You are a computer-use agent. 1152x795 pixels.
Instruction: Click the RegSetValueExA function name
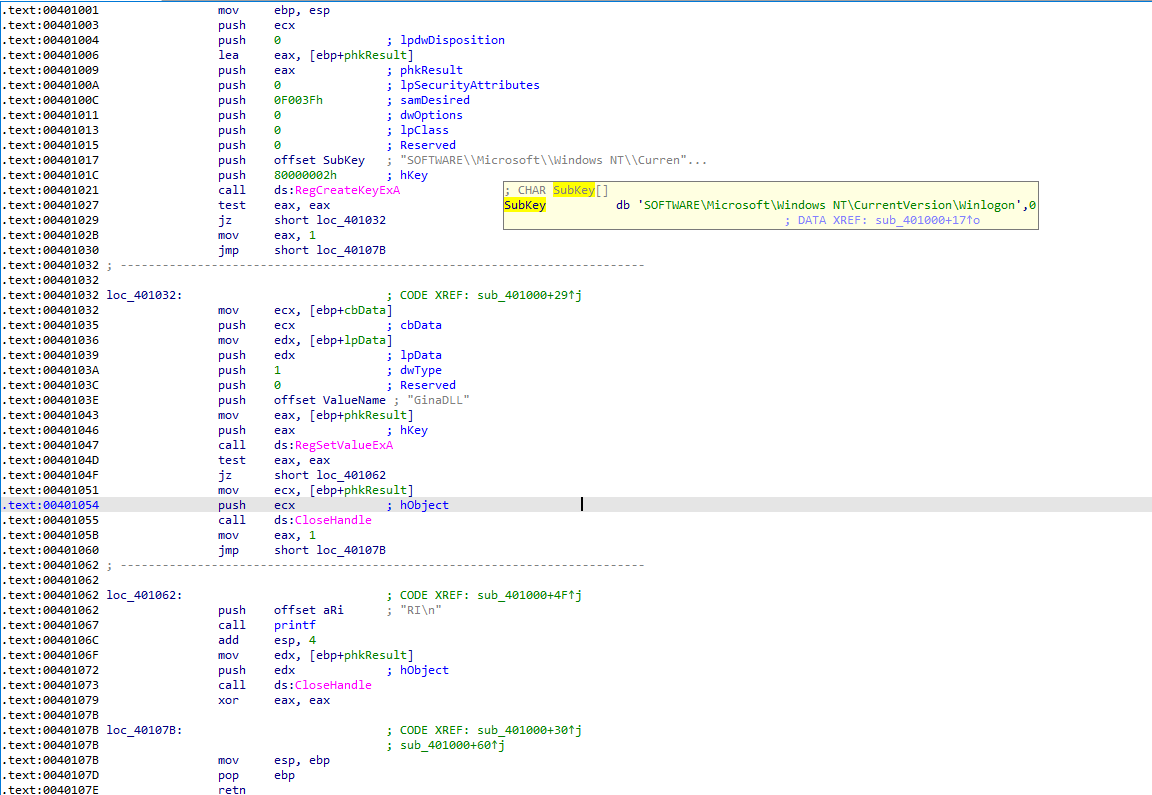click(x=344, y=445)
